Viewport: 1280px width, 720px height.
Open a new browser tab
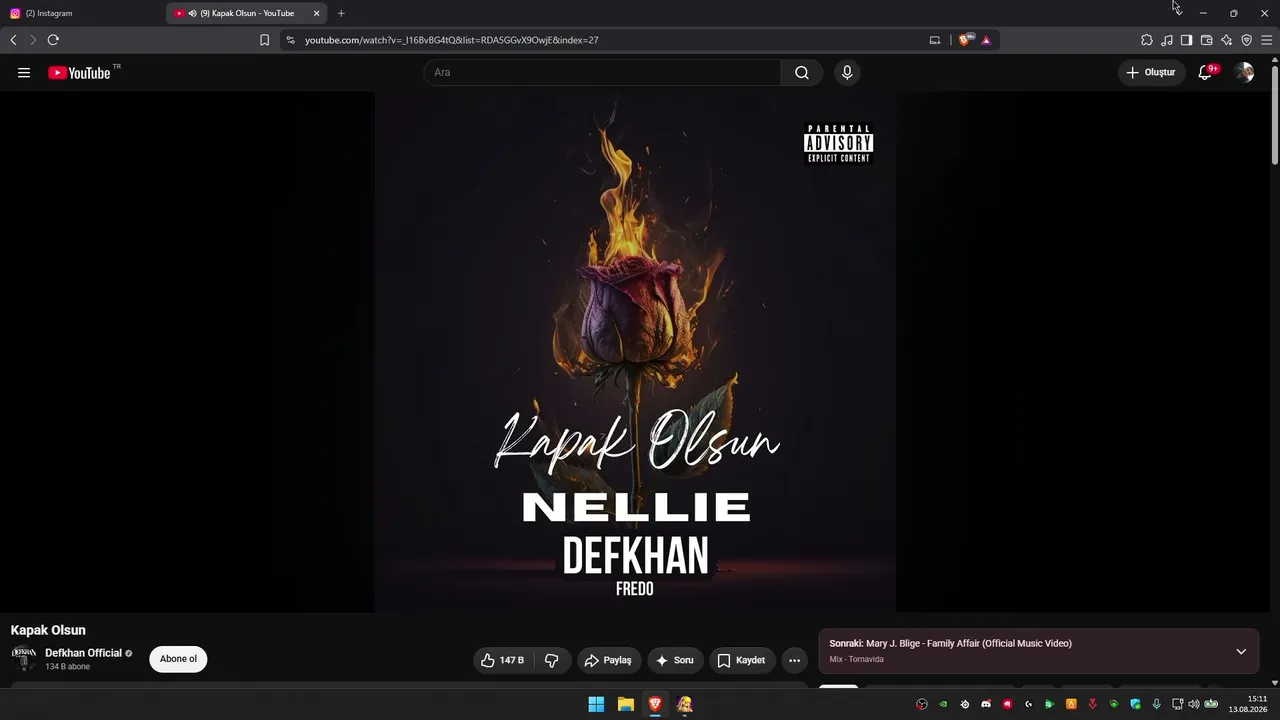341,13
